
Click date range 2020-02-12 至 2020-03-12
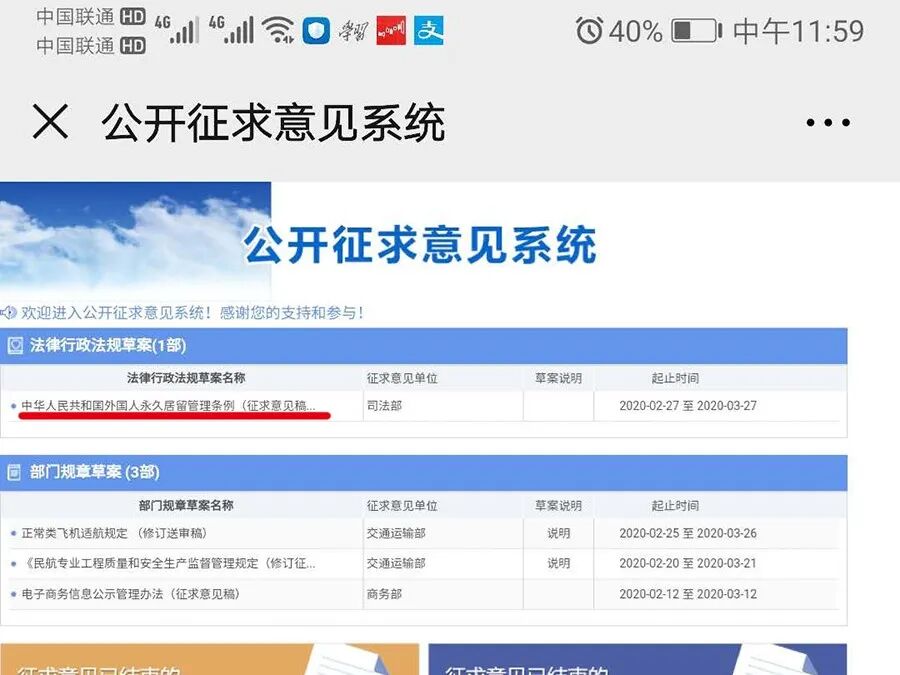688,594
